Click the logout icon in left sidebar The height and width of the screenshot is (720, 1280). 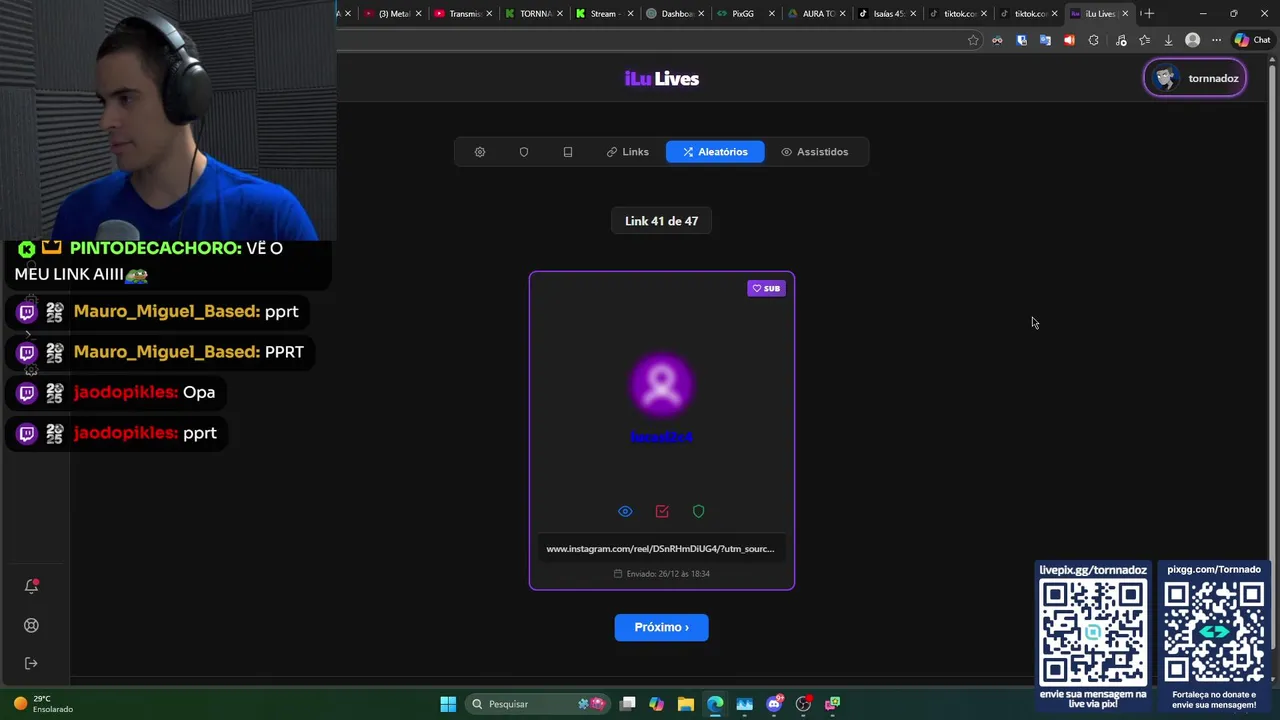pyautogui.click(x=31, y=663)
